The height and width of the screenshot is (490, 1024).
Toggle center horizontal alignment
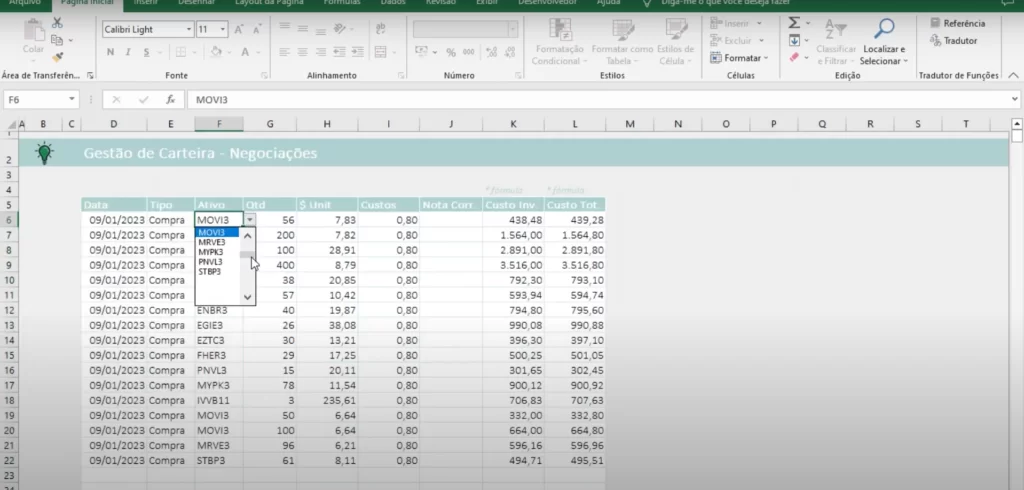302,52
